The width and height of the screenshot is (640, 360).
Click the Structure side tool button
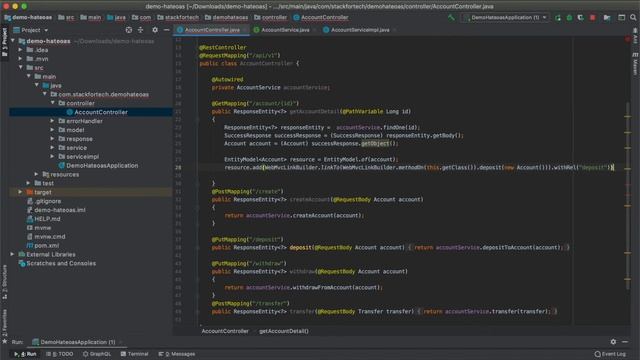(x=4, y=283)
